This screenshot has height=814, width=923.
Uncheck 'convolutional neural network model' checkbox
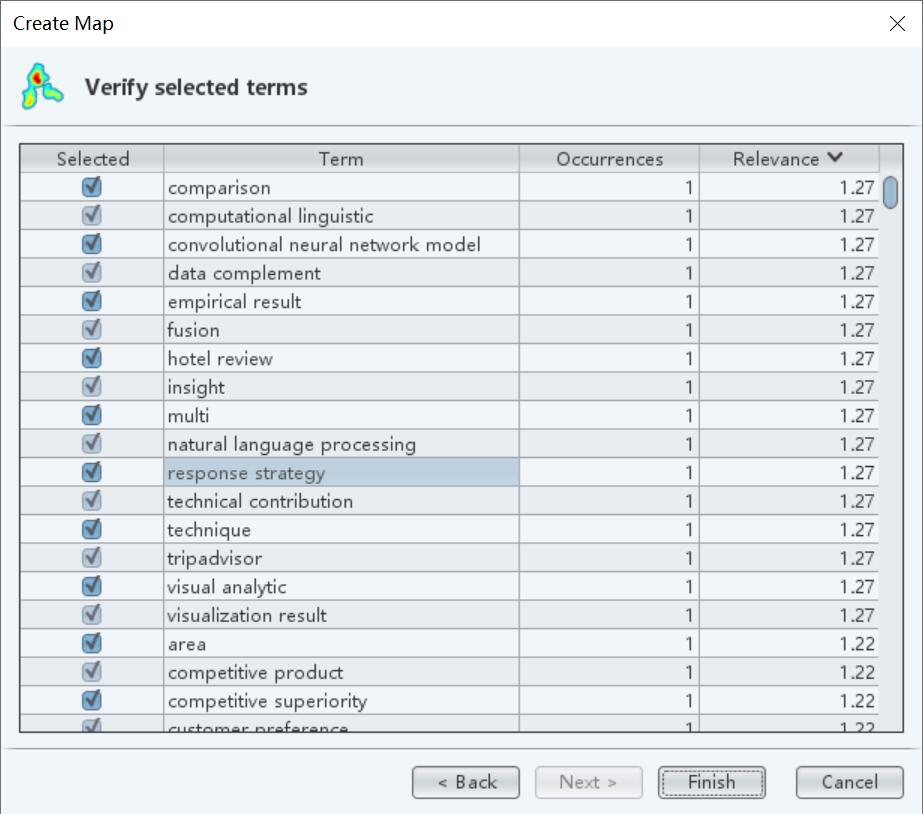tap(92, 244)
